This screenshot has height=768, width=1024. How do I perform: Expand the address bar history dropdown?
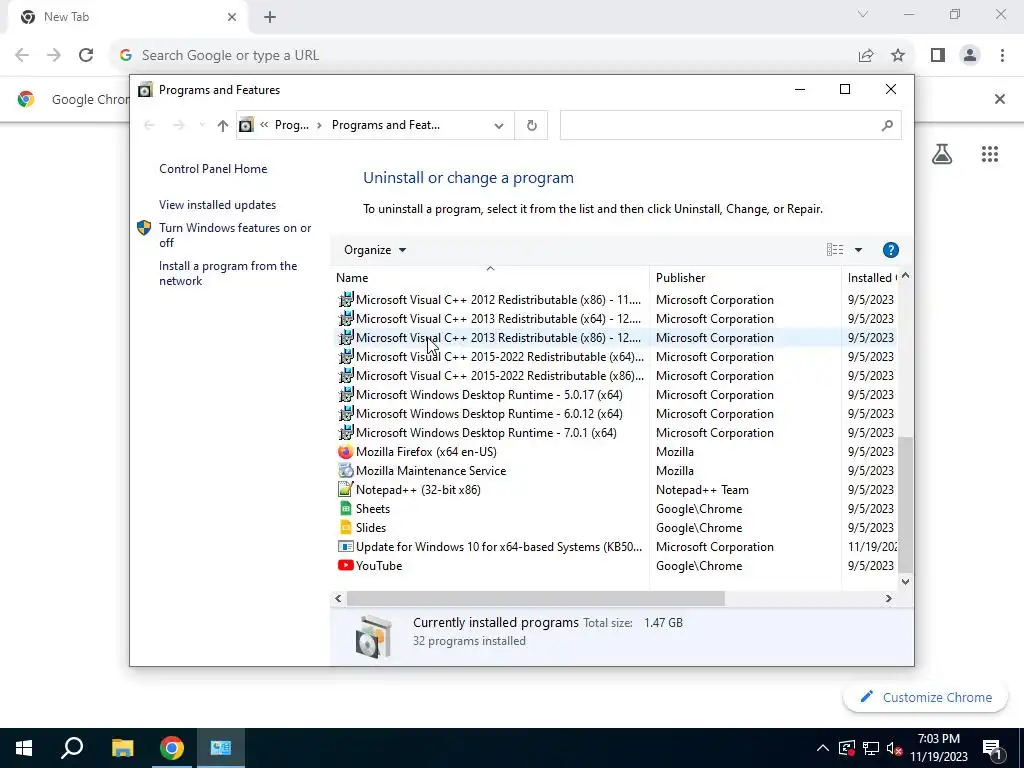click(499, 125)
